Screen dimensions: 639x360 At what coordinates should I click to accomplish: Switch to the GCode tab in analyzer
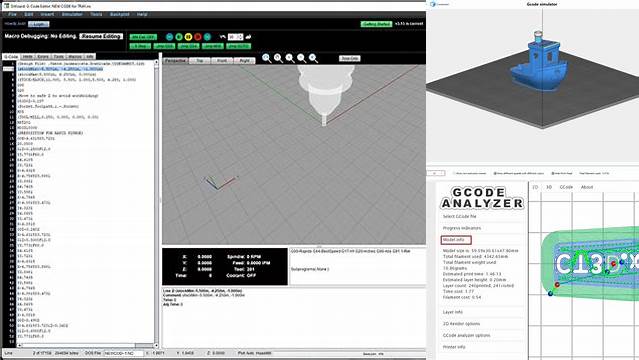click(x=566, y=187)
